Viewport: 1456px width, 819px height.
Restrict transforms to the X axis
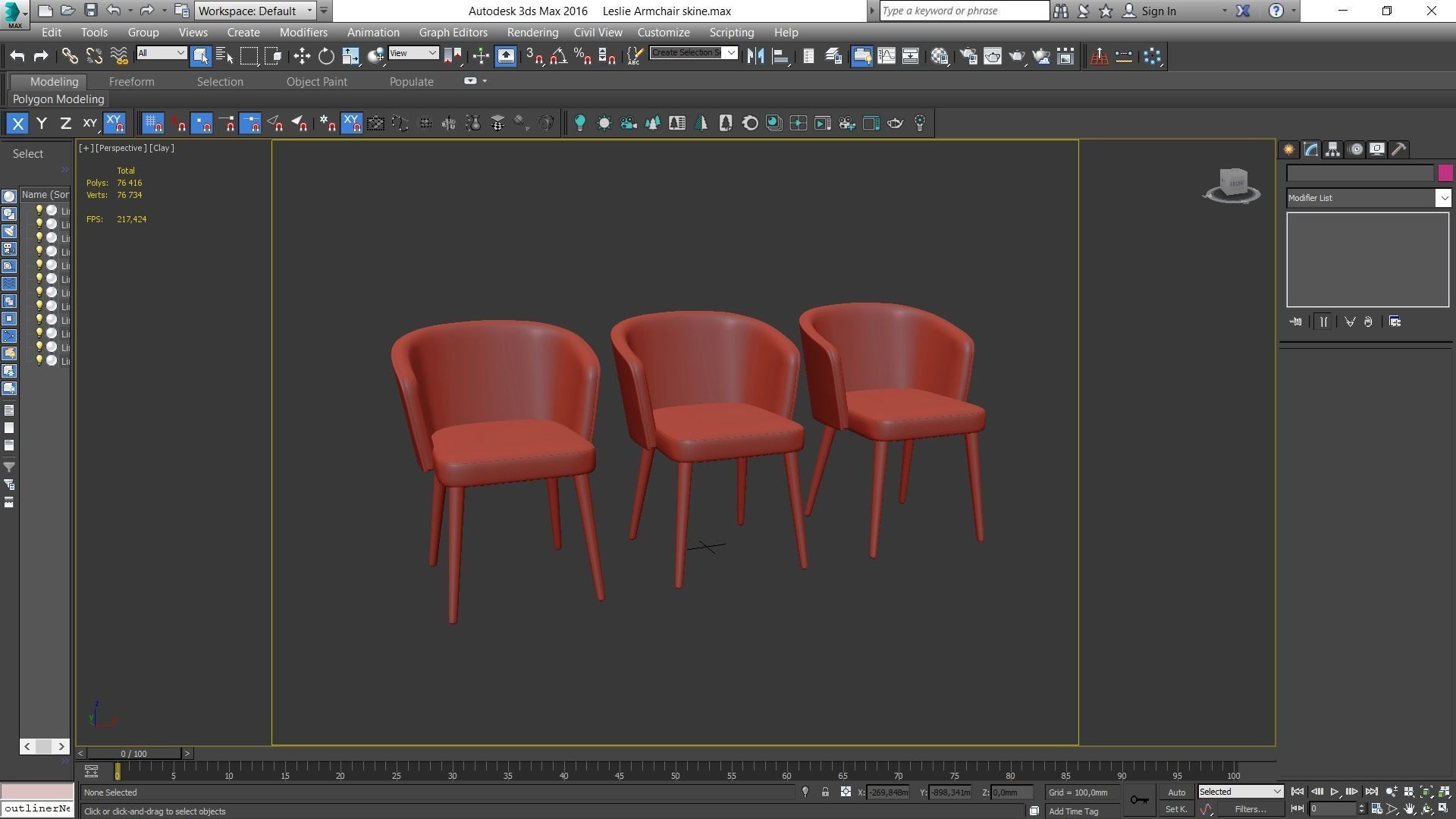tap(17, 123)
